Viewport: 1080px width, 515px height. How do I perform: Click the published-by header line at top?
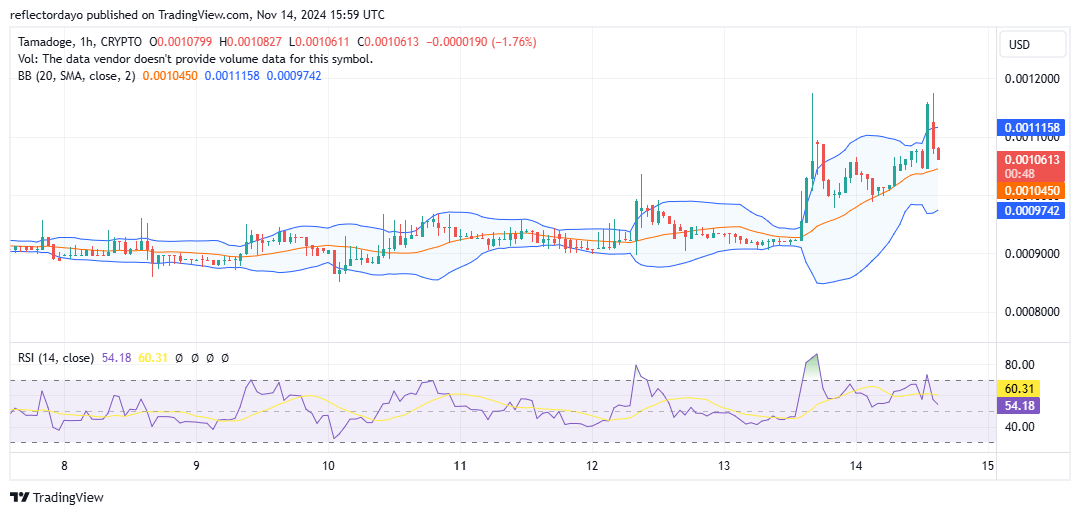[x=198, y=14]
